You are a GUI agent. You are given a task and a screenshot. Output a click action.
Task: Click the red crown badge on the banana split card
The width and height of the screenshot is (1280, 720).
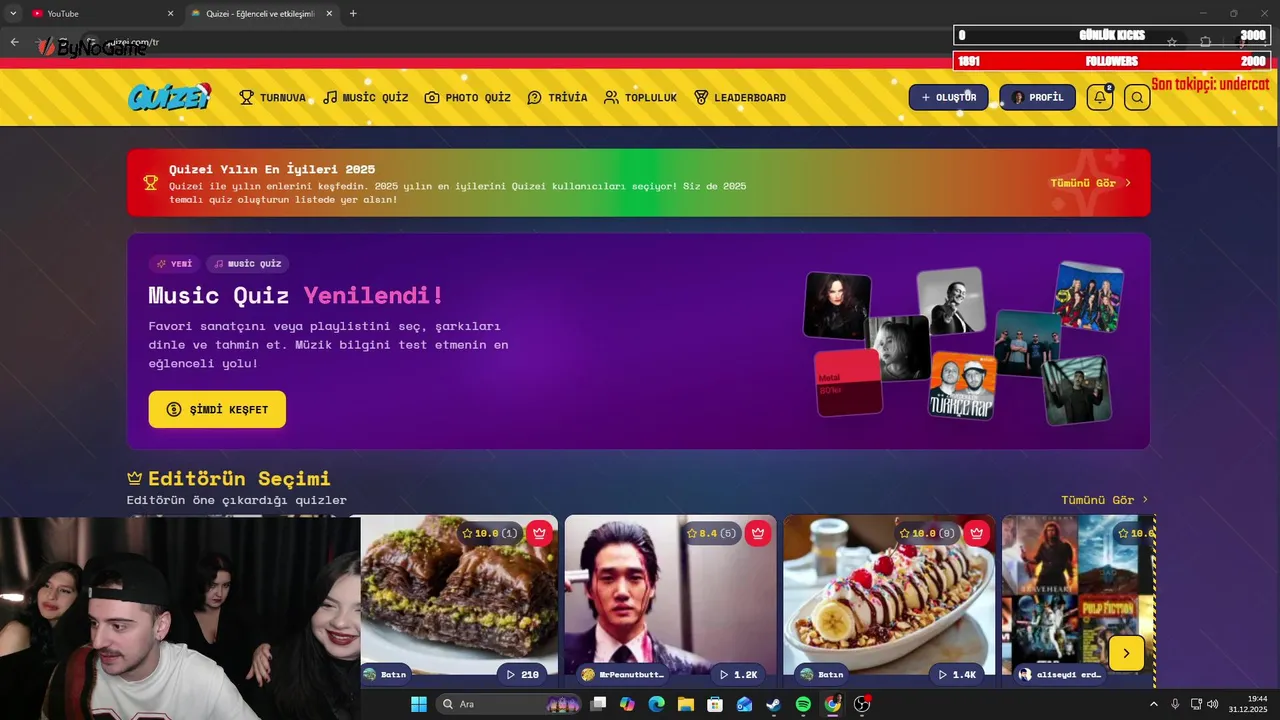pyautogui.click(x=977, y=533)
